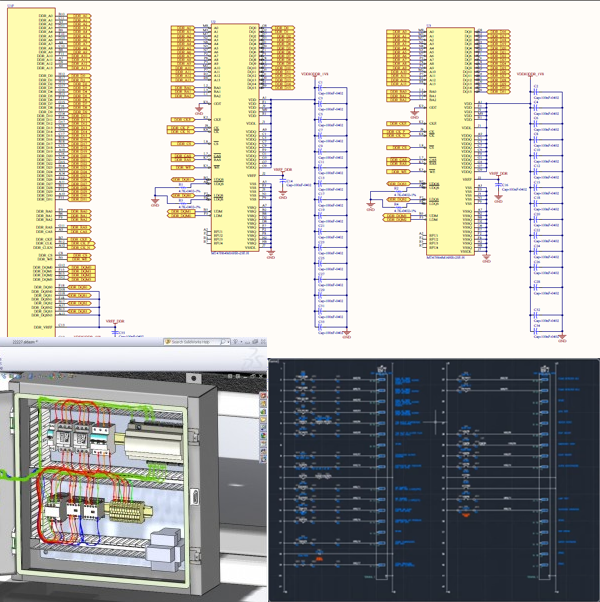This screenshot has height=602, width=600.
Task: Select the 22227.sldasm document title
Action: tap(25, 342)
